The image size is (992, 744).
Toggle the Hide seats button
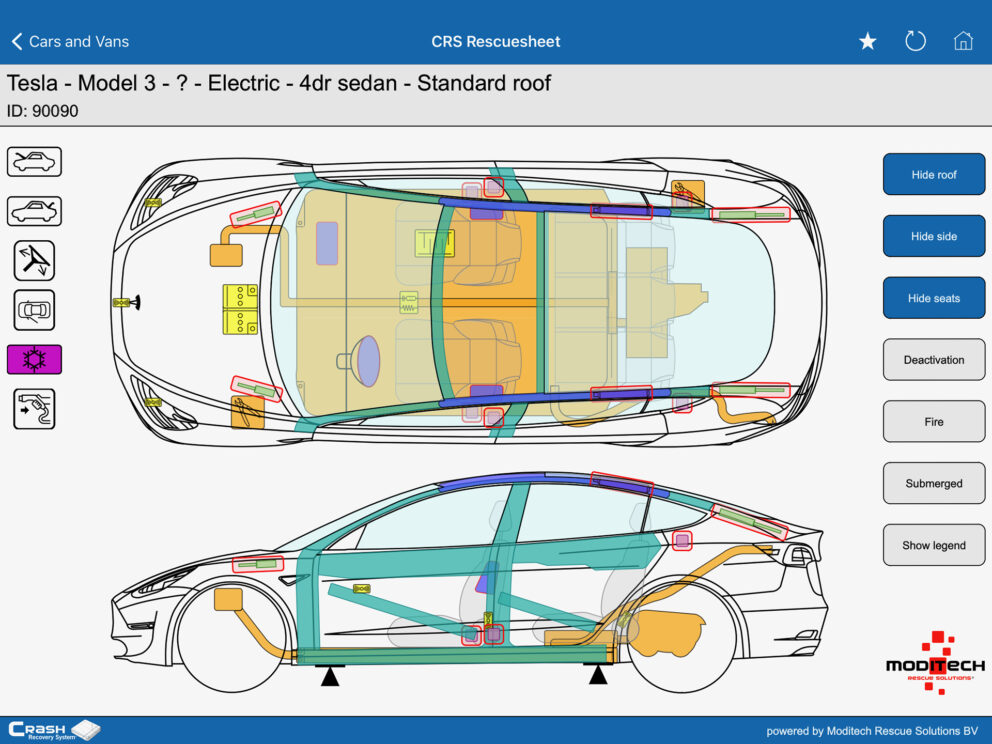pos(933,298)
